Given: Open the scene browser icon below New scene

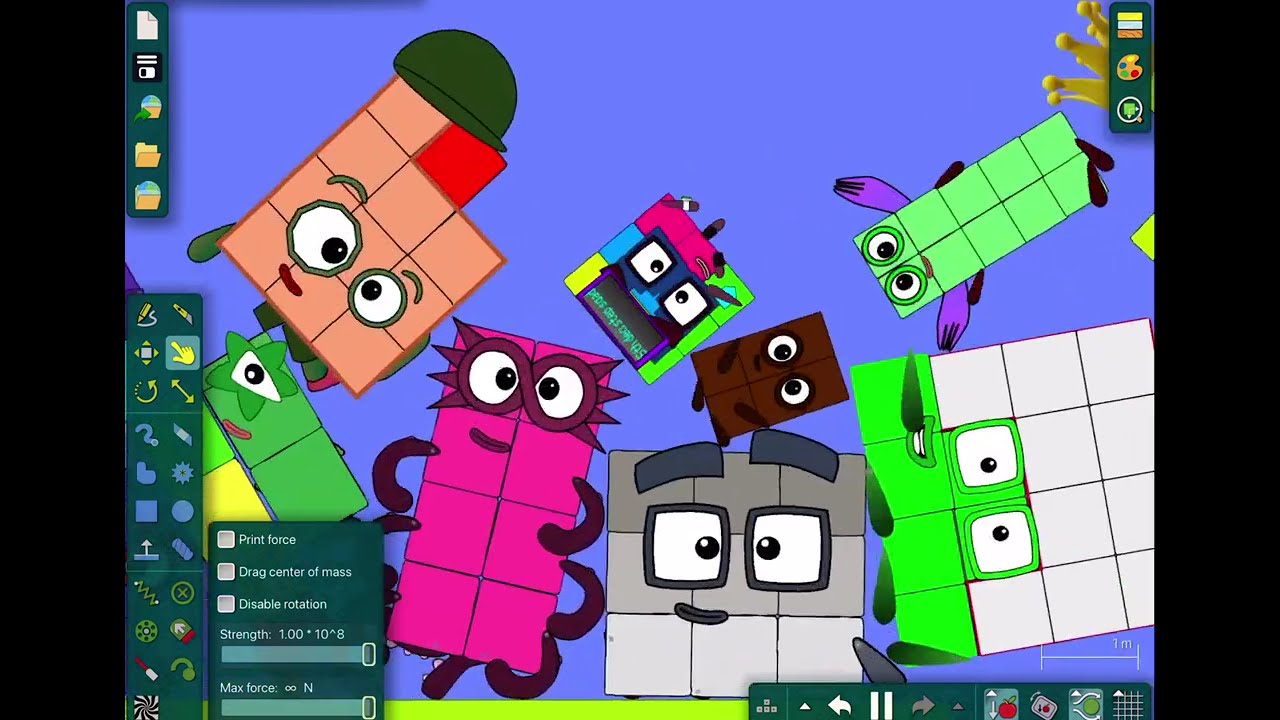Looking at the screenshot, I should coord(147,68).
